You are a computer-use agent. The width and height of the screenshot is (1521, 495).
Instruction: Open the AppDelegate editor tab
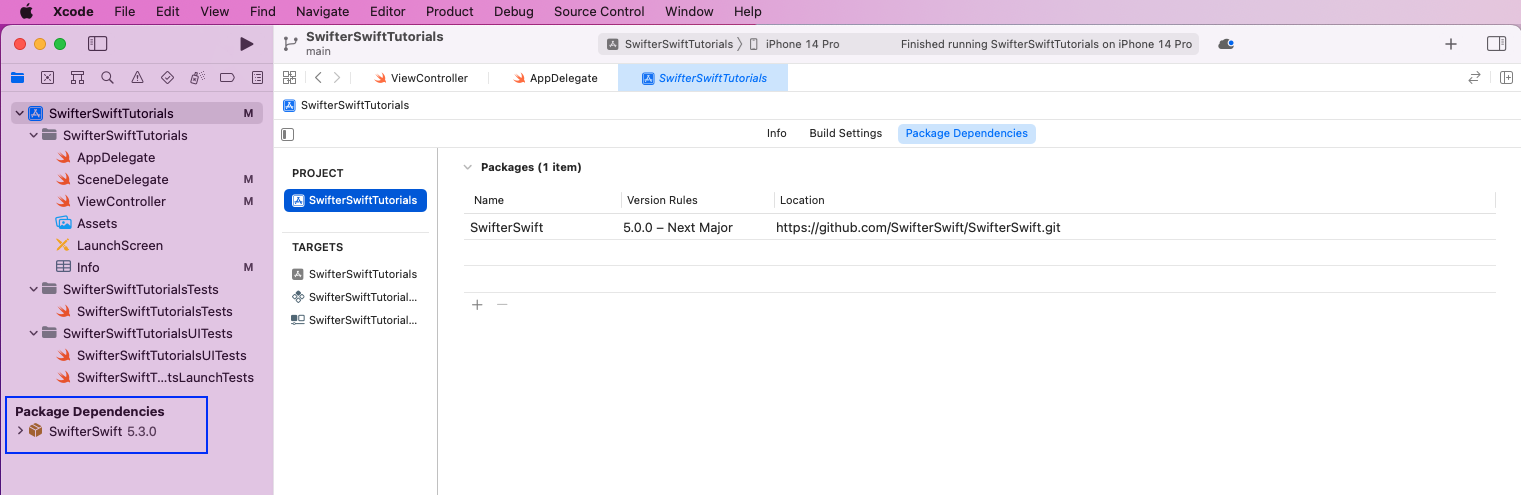[556, 78]
